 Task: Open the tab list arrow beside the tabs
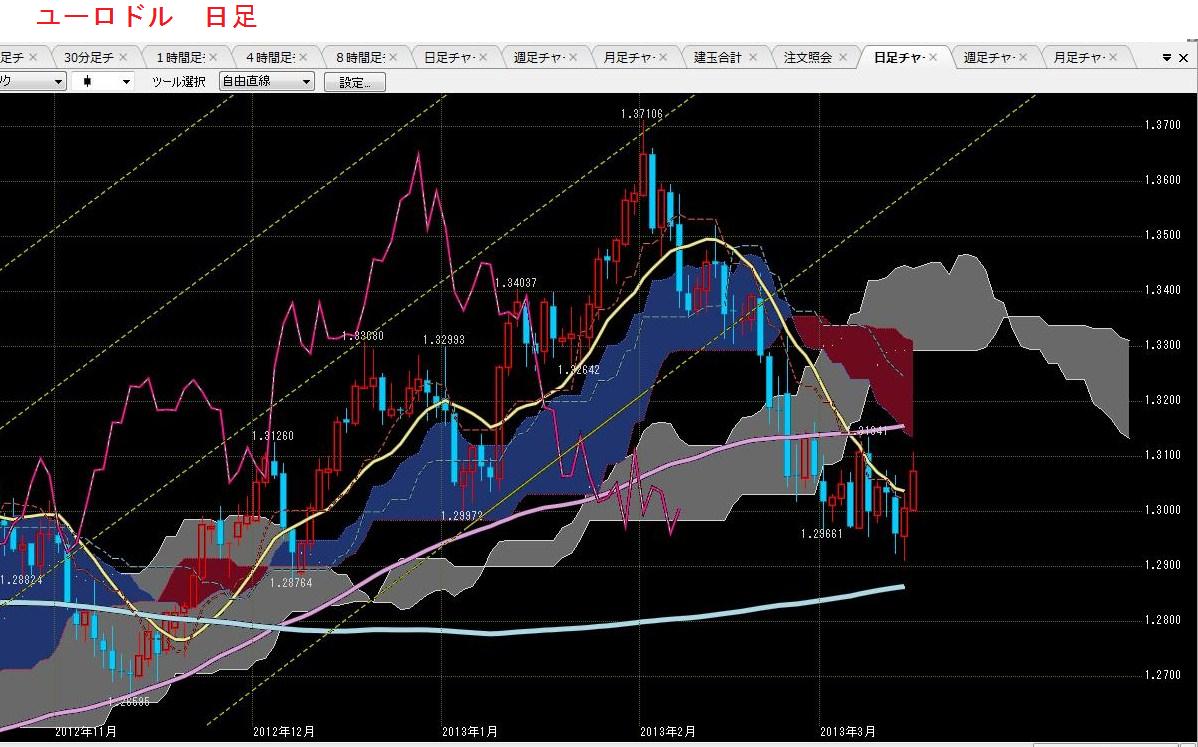pos(1167,58)
